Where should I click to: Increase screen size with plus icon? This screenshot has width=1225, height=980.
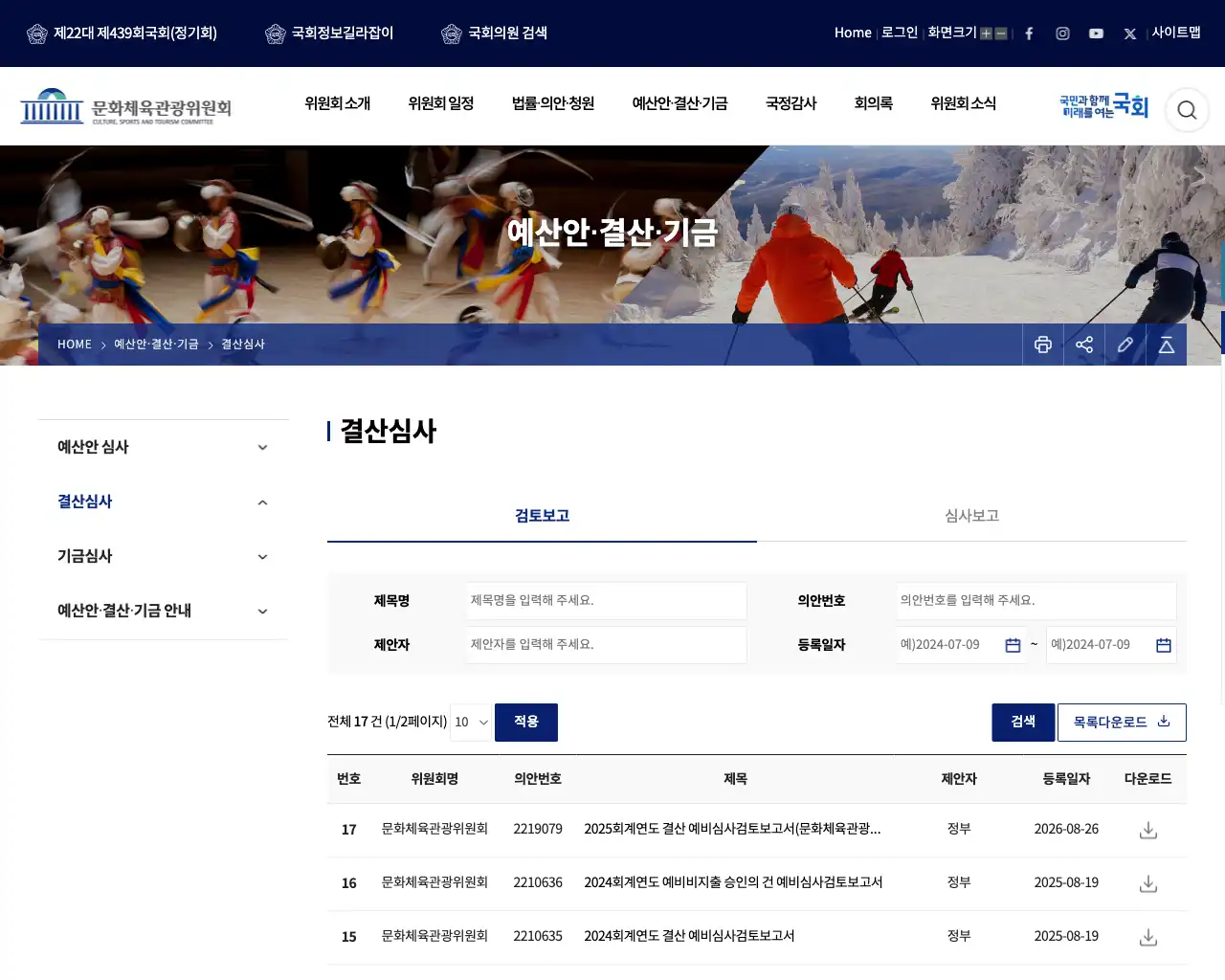986,33
